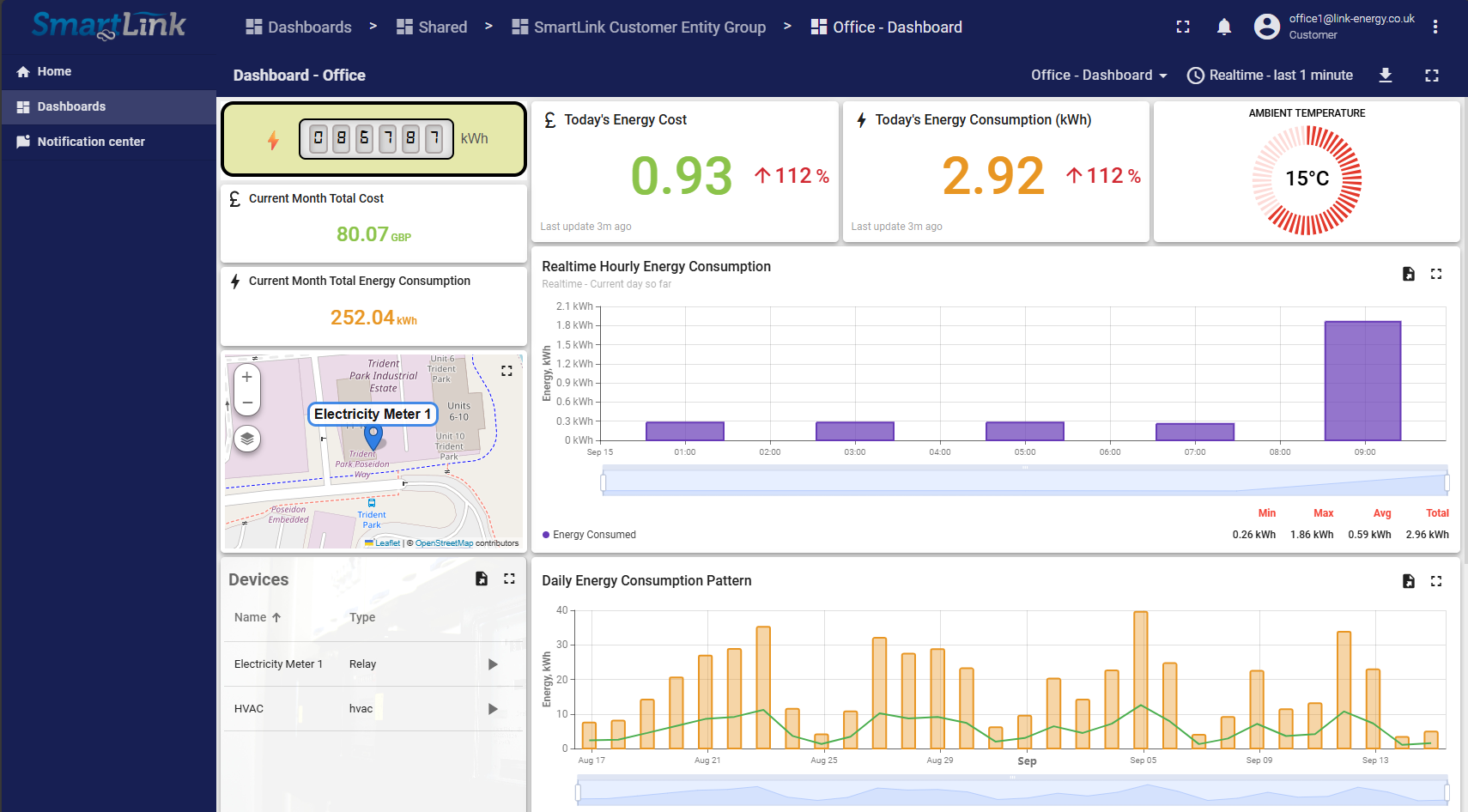Go to the Dashboards breadcrumb

click(x=298, y=27)
